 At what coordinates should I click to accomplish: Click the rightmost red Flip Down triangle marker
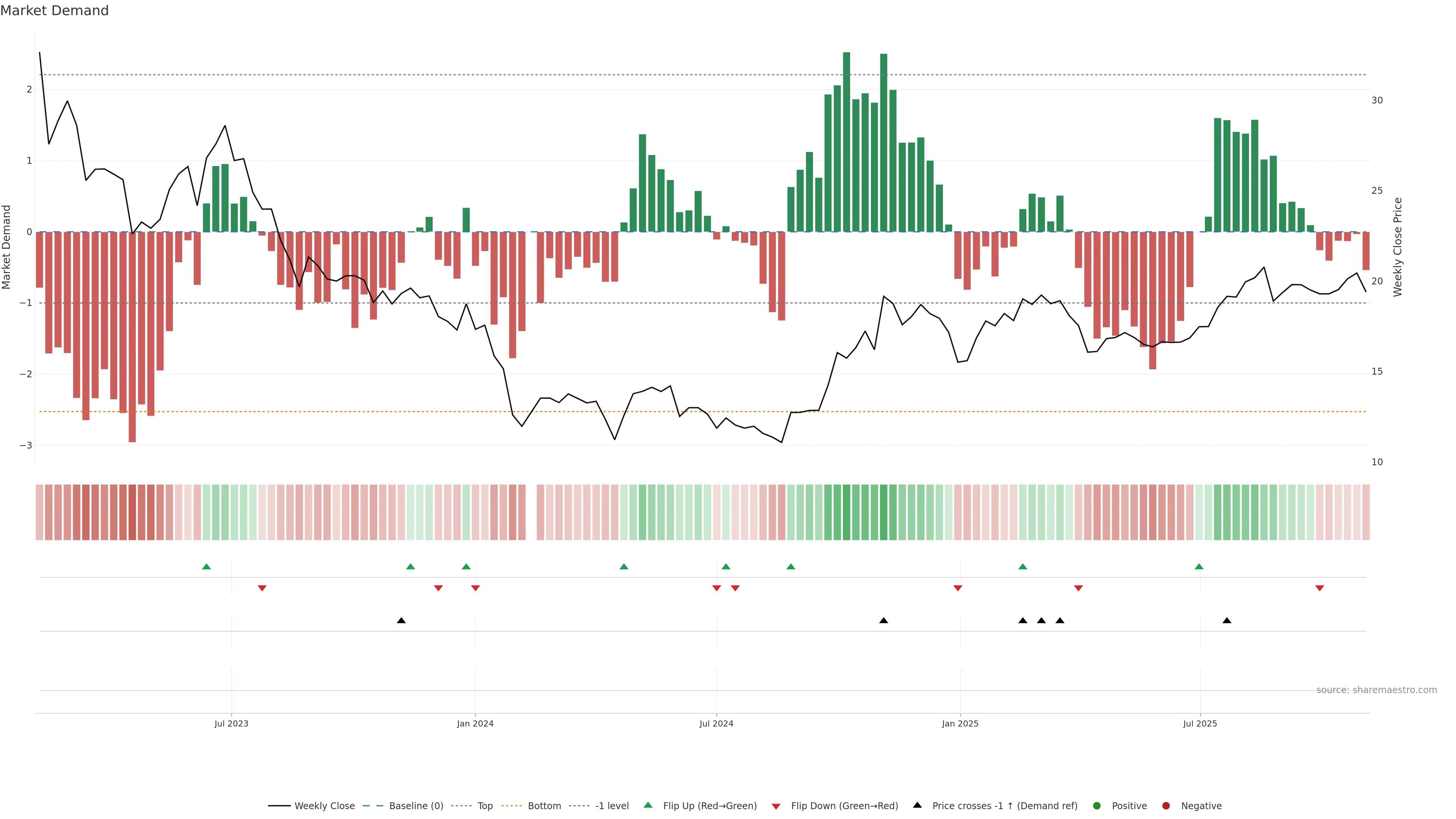pyautogui.click(x=1320, y=588)
